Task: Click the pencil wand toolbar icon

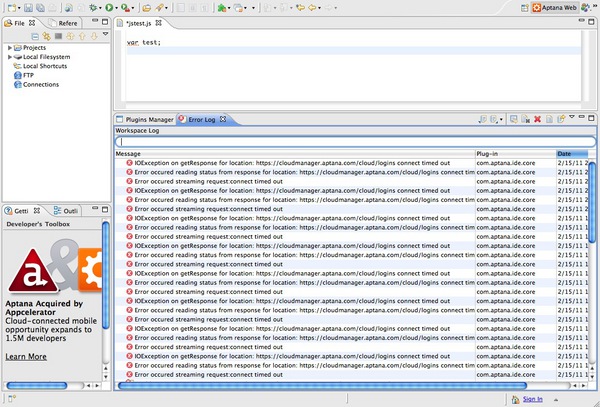Action: tap(159, 7)
